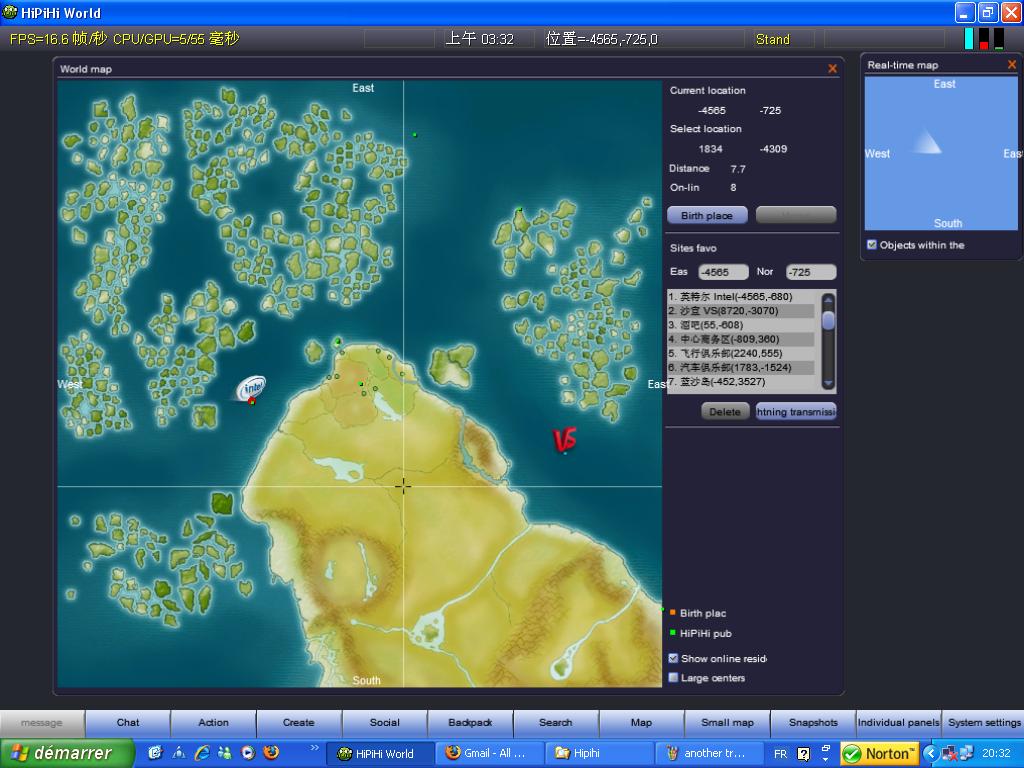1024x768 pixels.
Task: Toggle 'Show online resid' checkbox
Action: 673,658
